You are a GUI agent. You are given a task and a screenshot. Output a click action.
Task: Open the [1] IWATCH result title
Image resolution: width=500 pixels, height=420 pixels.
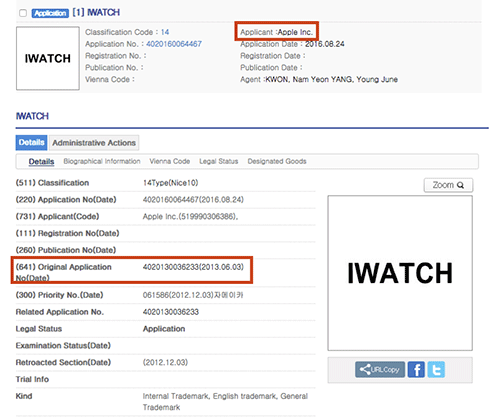click(x=96, y=13)
